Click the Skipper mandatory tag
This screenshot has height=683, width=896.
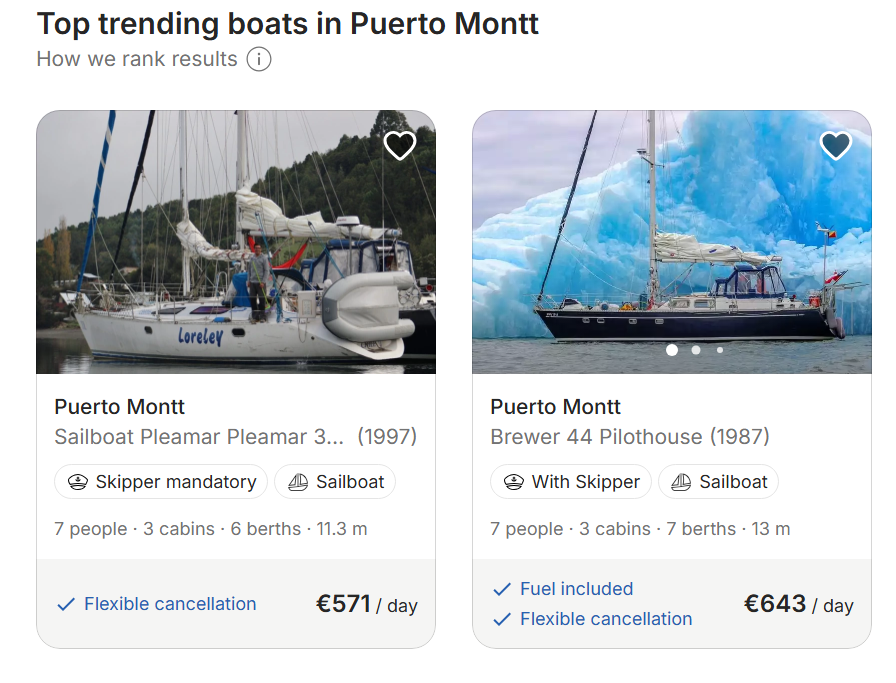point(161,482)
